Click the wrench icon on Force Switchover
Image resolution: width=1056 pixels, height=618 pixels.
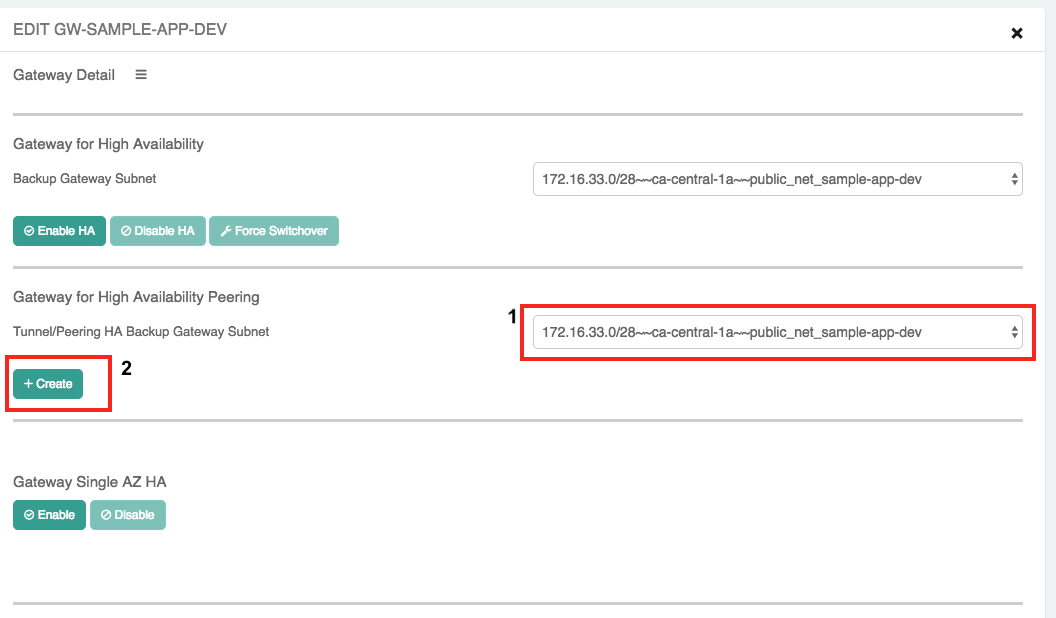click(225, 231)
